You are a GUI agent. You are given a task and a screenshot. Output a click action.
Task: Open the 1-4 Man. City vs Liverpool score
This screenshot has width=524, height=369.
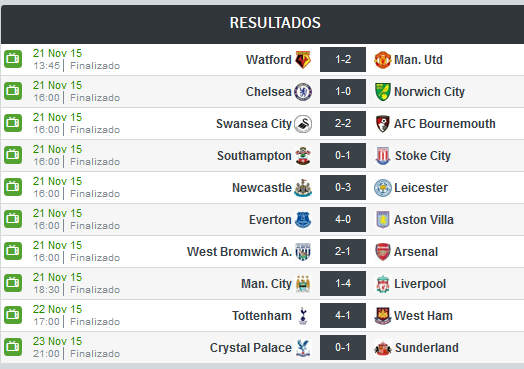tap(343, 283)
